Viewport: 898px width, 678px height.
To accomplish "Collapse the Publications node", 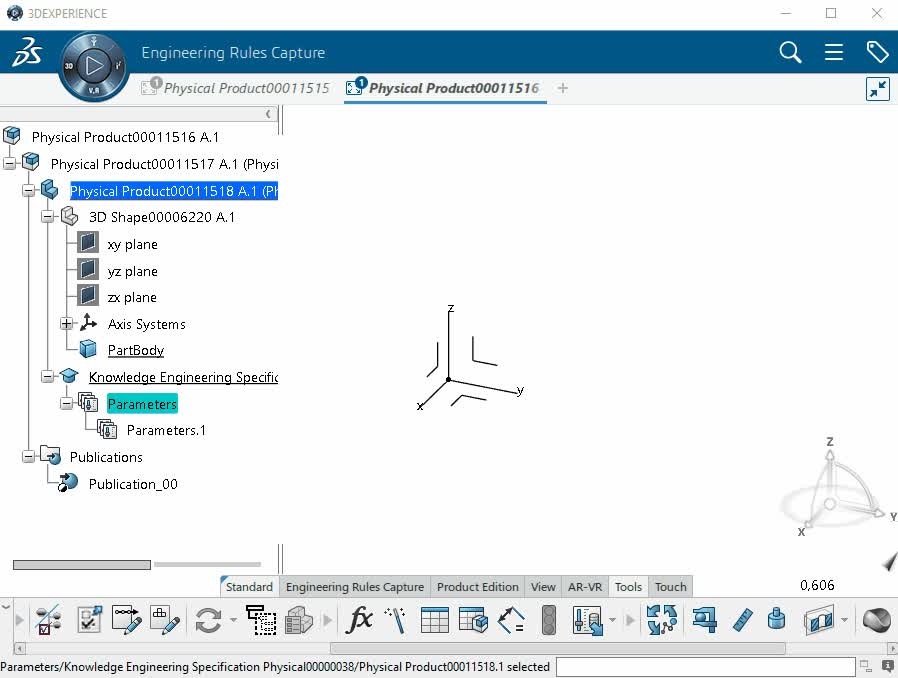I will (29, 456).
